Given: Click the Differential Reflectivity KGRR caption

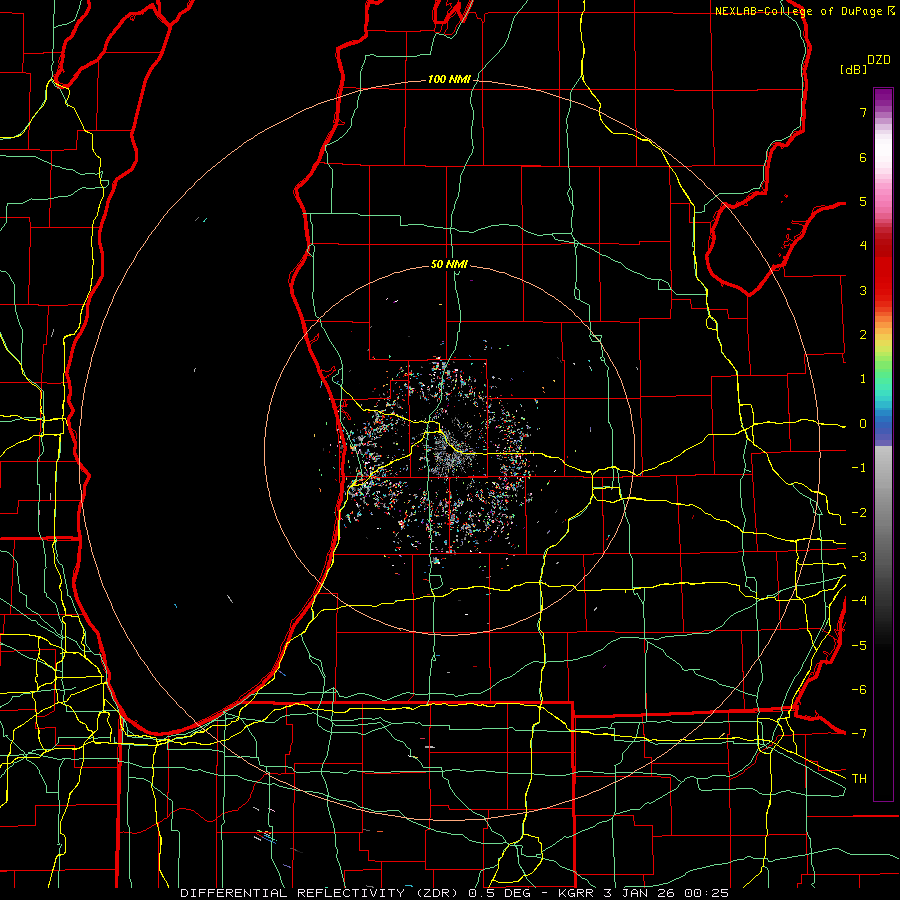Looking at the screenshot, I should 454,893.
